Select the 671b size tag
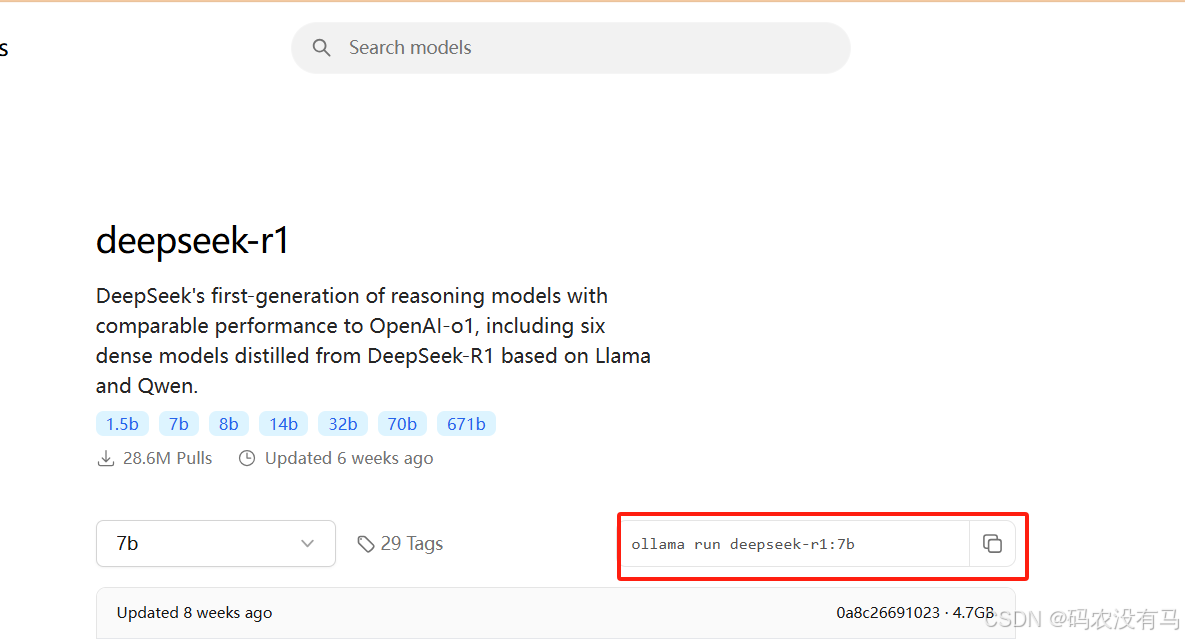This screenshot has width=1185, height=639. pyautogui.click(x=466, y=424)
